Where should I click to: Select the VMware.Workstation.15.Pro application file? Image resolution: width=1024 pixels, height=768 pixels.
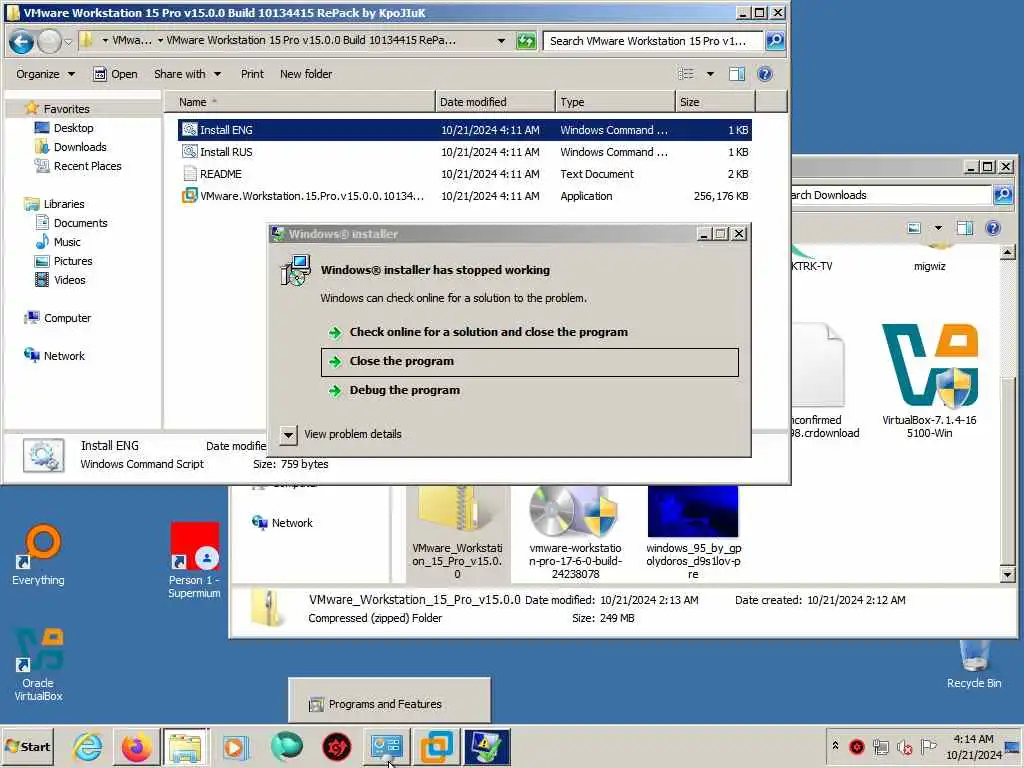click(x=464, y=196)
